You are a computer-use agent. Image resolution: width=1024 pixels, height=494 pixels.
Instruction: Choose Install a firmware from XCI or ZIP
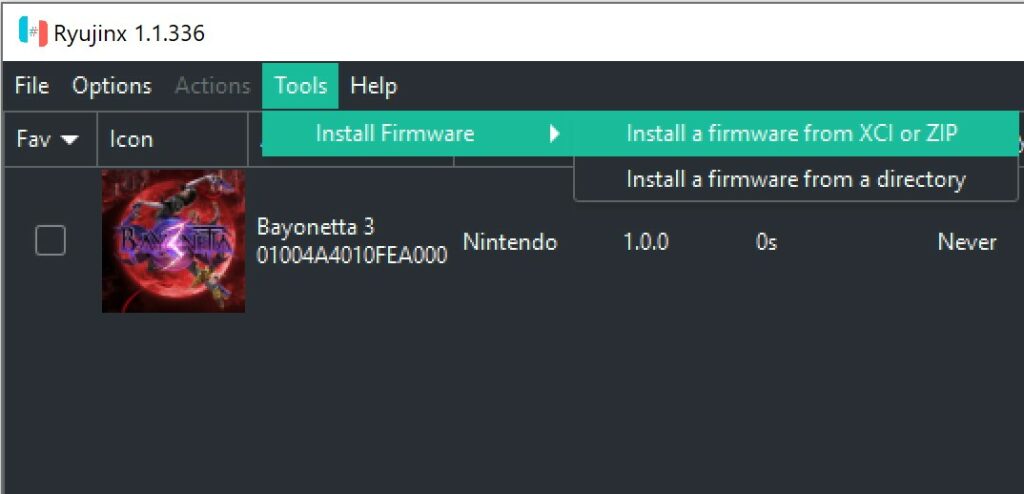point(796,134)
